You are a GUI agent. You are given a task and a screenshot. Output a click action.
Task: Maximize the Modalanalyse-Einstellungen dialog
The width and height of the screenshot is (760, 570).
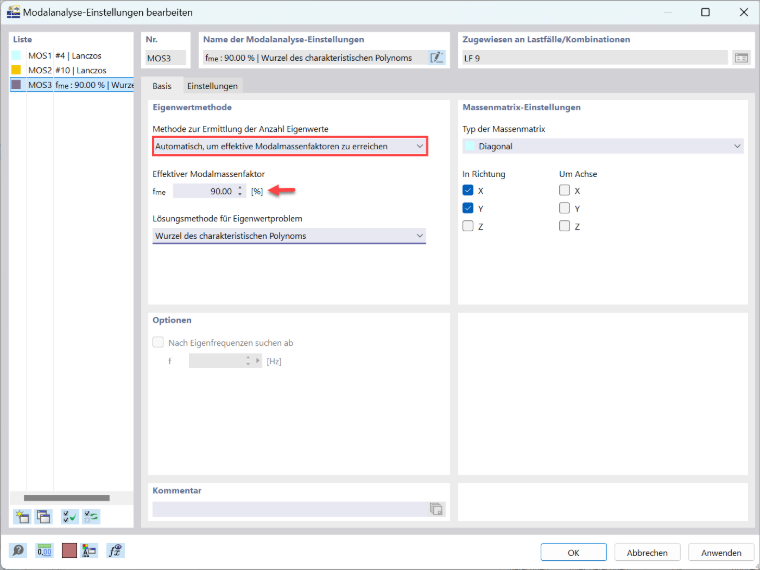(x=705, y=12)
